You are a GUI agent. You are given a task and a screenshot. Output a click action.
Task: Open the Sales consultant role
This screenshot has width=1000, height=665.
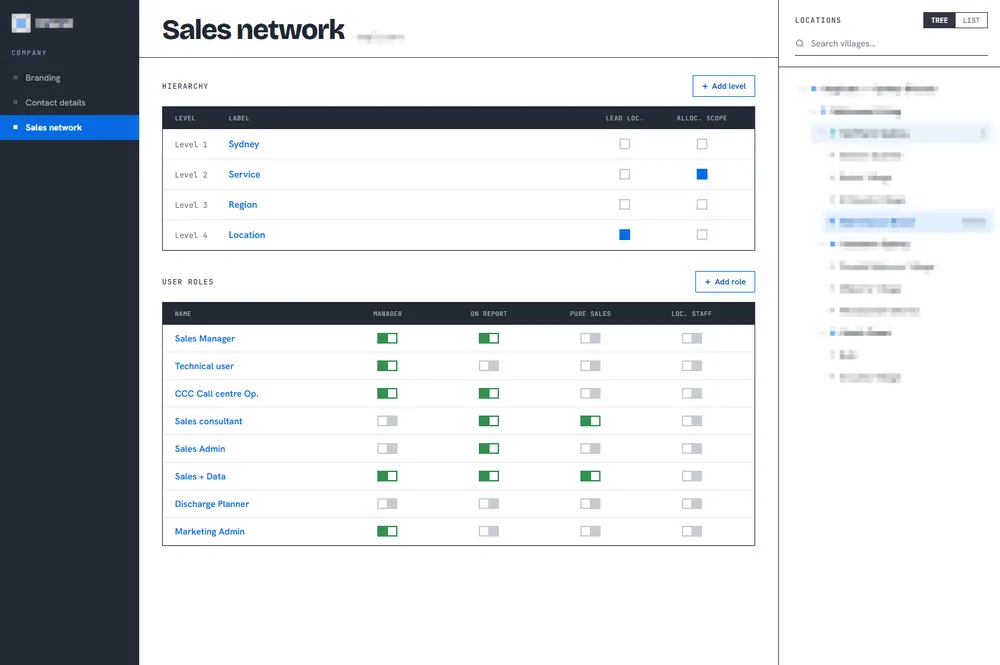click(209, 421)
